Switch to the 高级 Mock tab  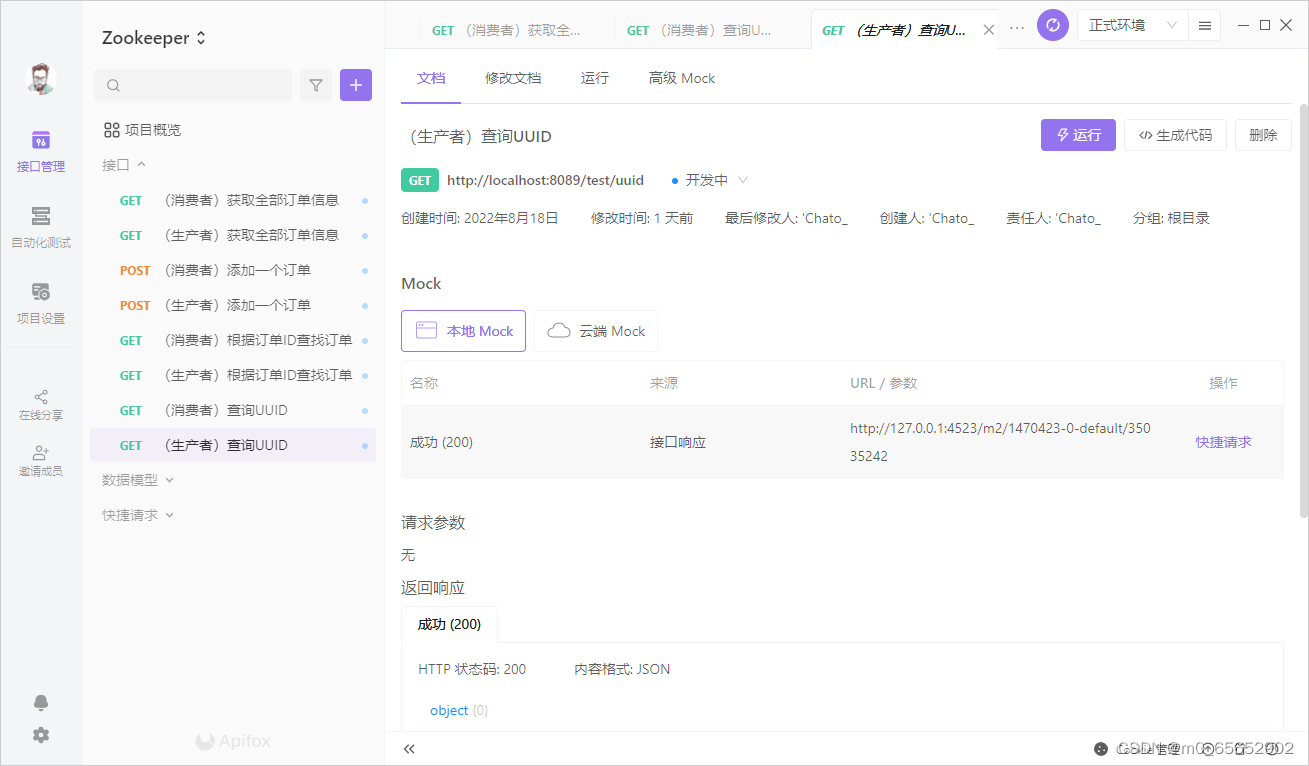[x=682, y=78]
